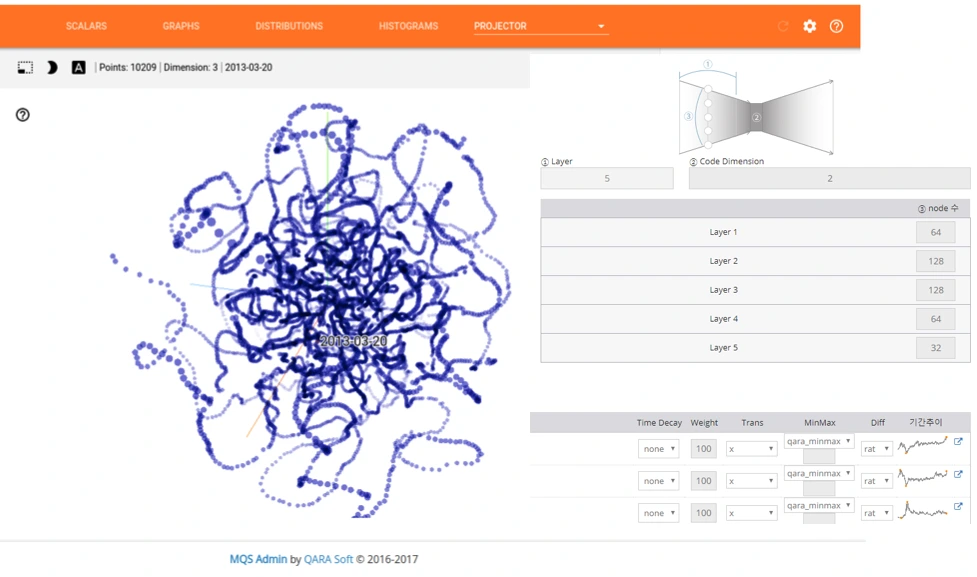The width and height of the screenshot is (977, 577).
Task: Open the qara_minmax dropdown in the first row
Action: pyautogui.click(x=819, y=441)
